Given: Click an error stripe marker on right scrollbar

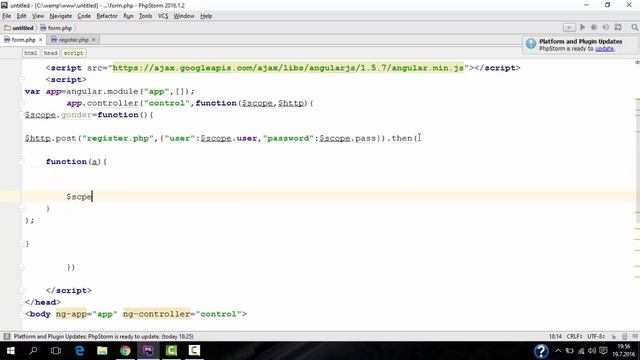Looking at the screenshot, I should coord(637,100).
